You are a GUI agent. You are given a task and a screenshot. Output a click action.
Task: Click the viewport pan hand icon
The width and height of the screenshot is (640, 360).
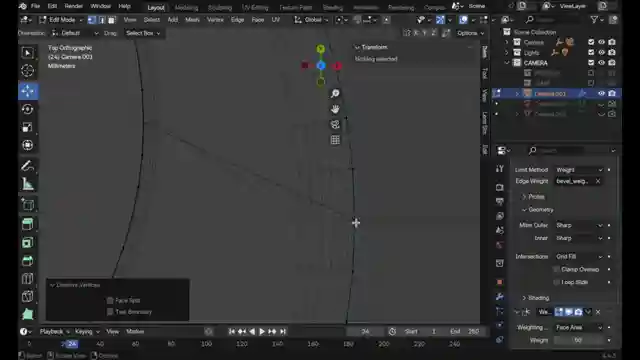click(x=335, y=109)
